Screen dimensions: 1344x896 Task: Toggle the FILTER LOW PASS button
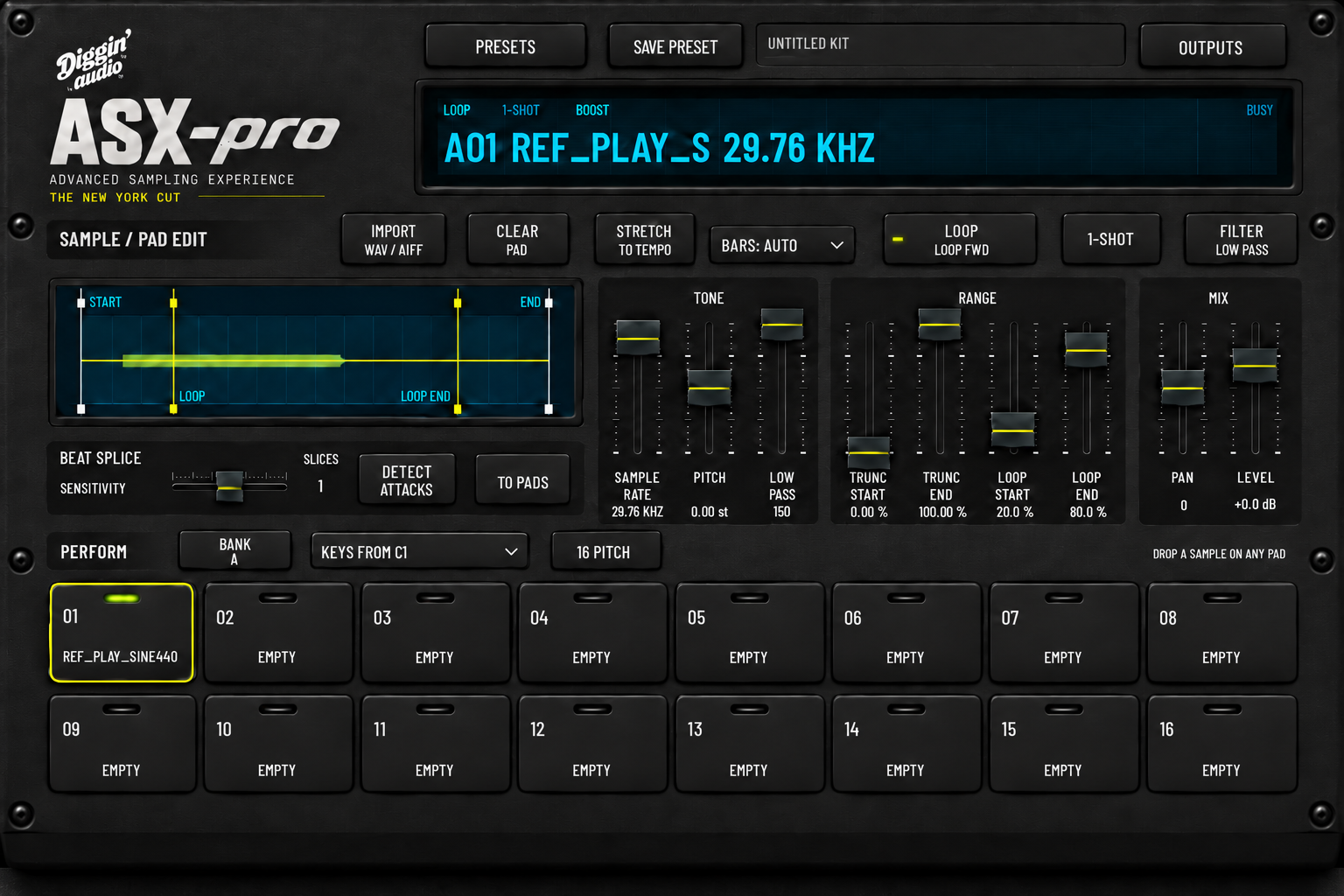[1241, 240]
